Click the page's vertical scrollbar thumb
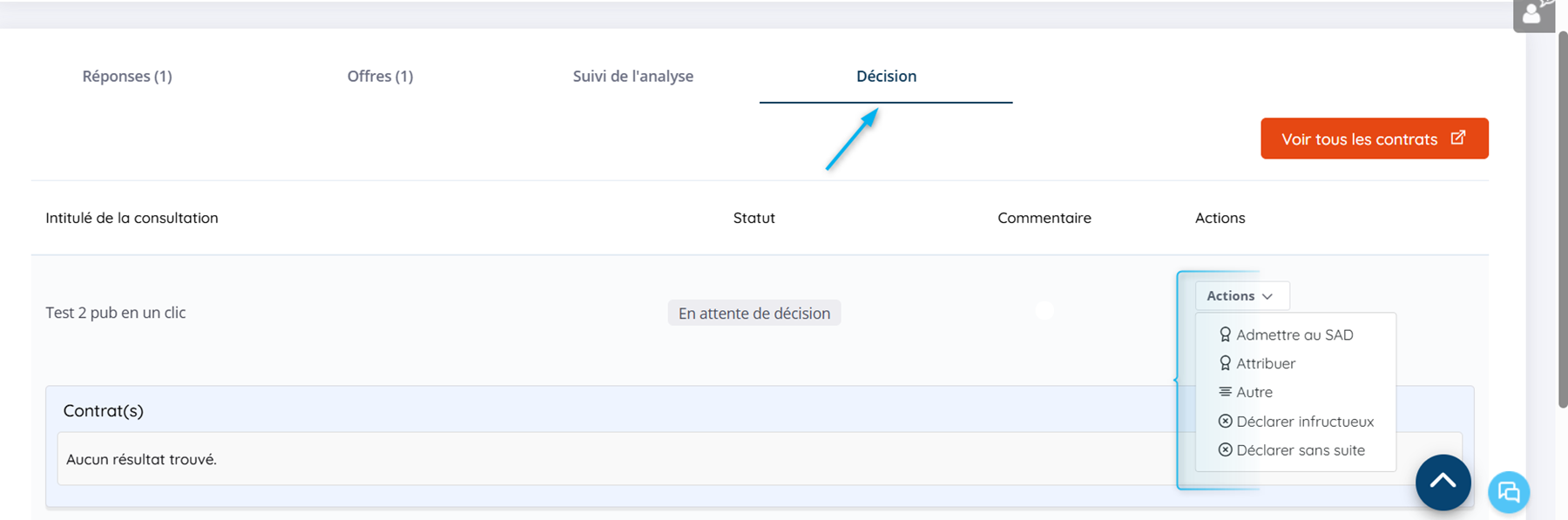1568x520 pixels. tap(1562, 218)
